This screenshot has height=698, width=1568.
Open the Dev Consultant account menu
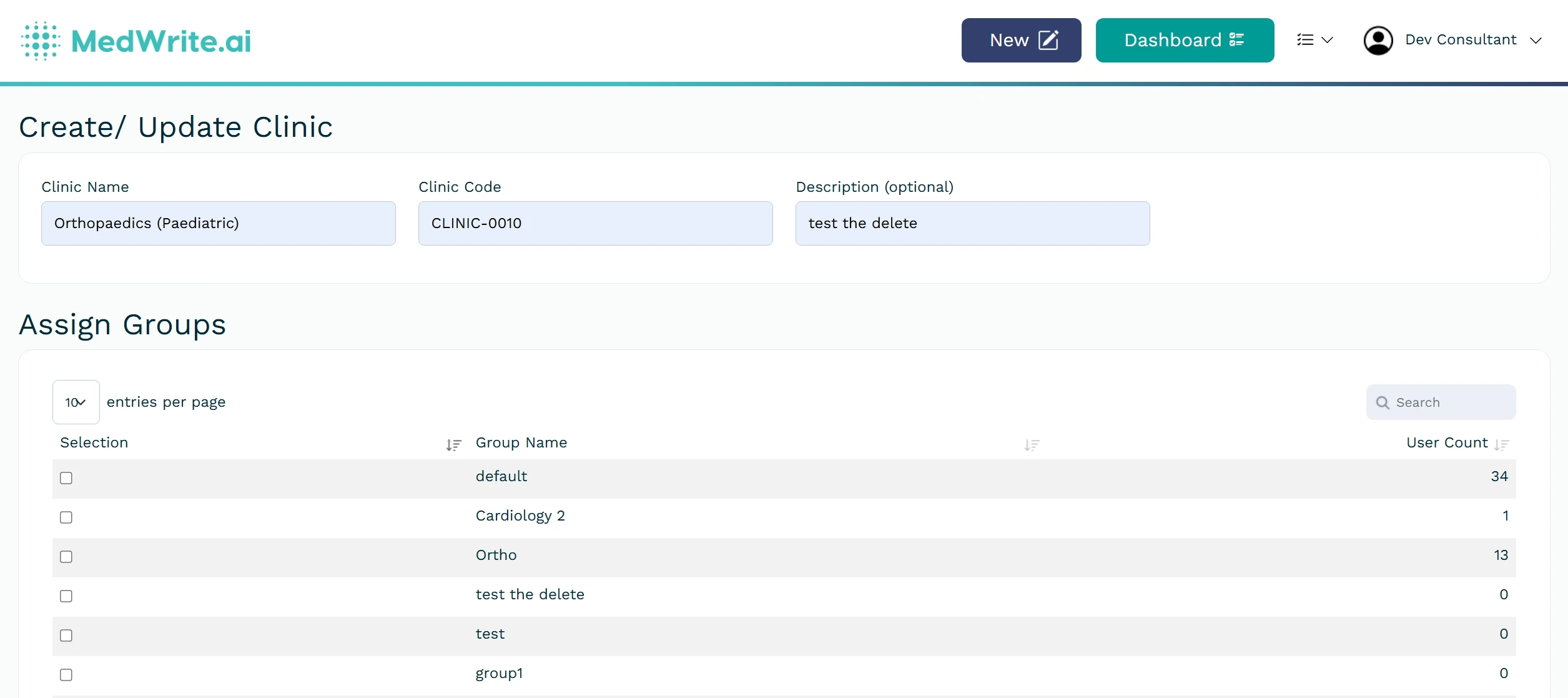pos(1461,39)
